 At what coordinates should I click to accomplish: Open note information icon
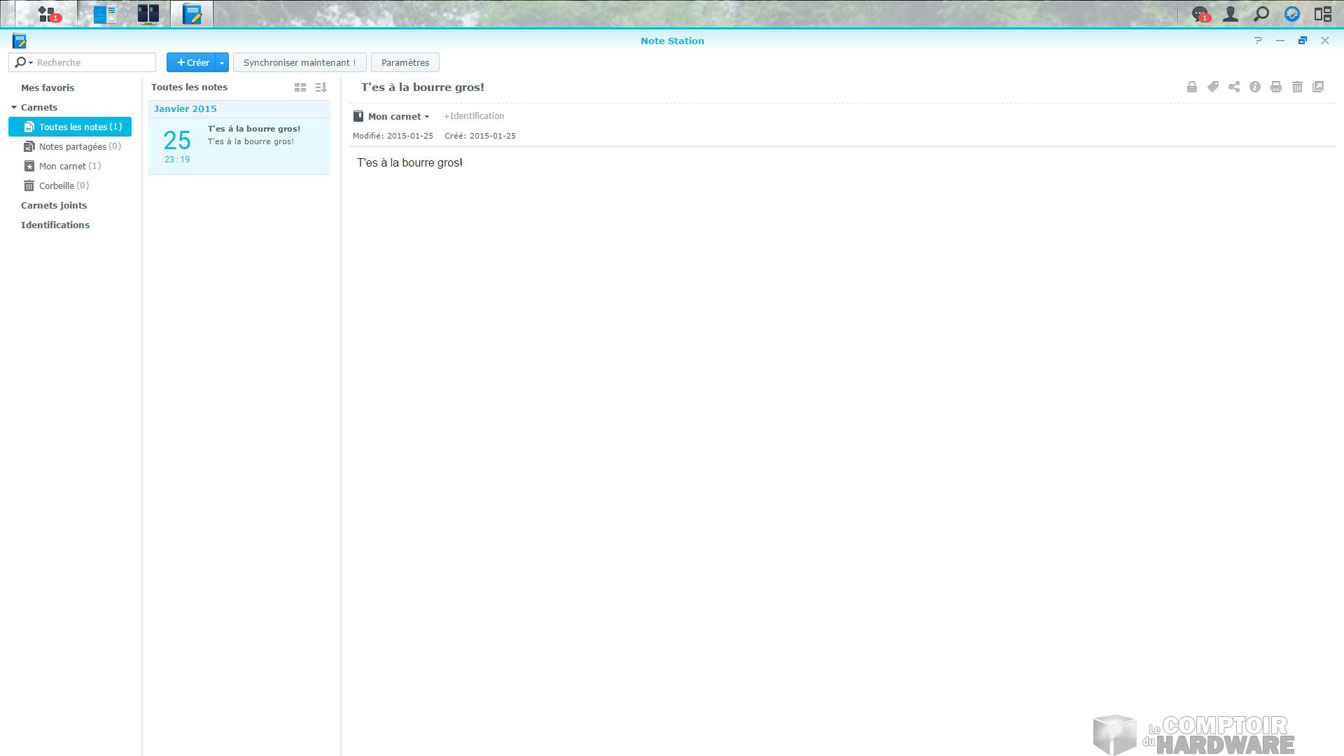click(1255, 87)
